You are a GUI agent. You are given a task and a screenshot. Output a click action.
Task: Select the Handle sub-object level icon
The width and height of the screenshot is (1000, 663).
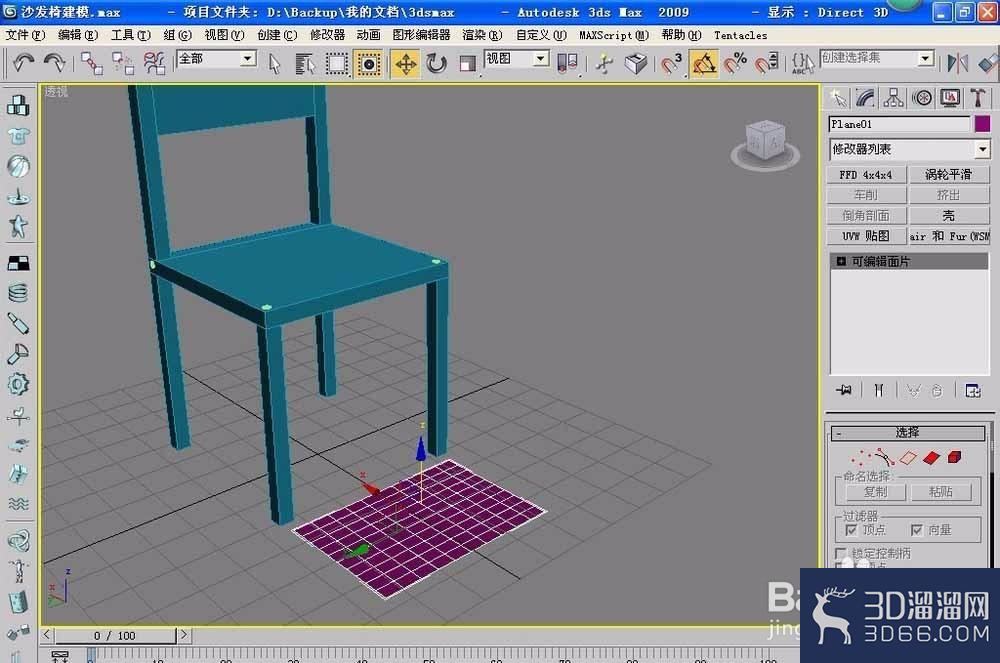pyautogui.click(x=885, y=457)
